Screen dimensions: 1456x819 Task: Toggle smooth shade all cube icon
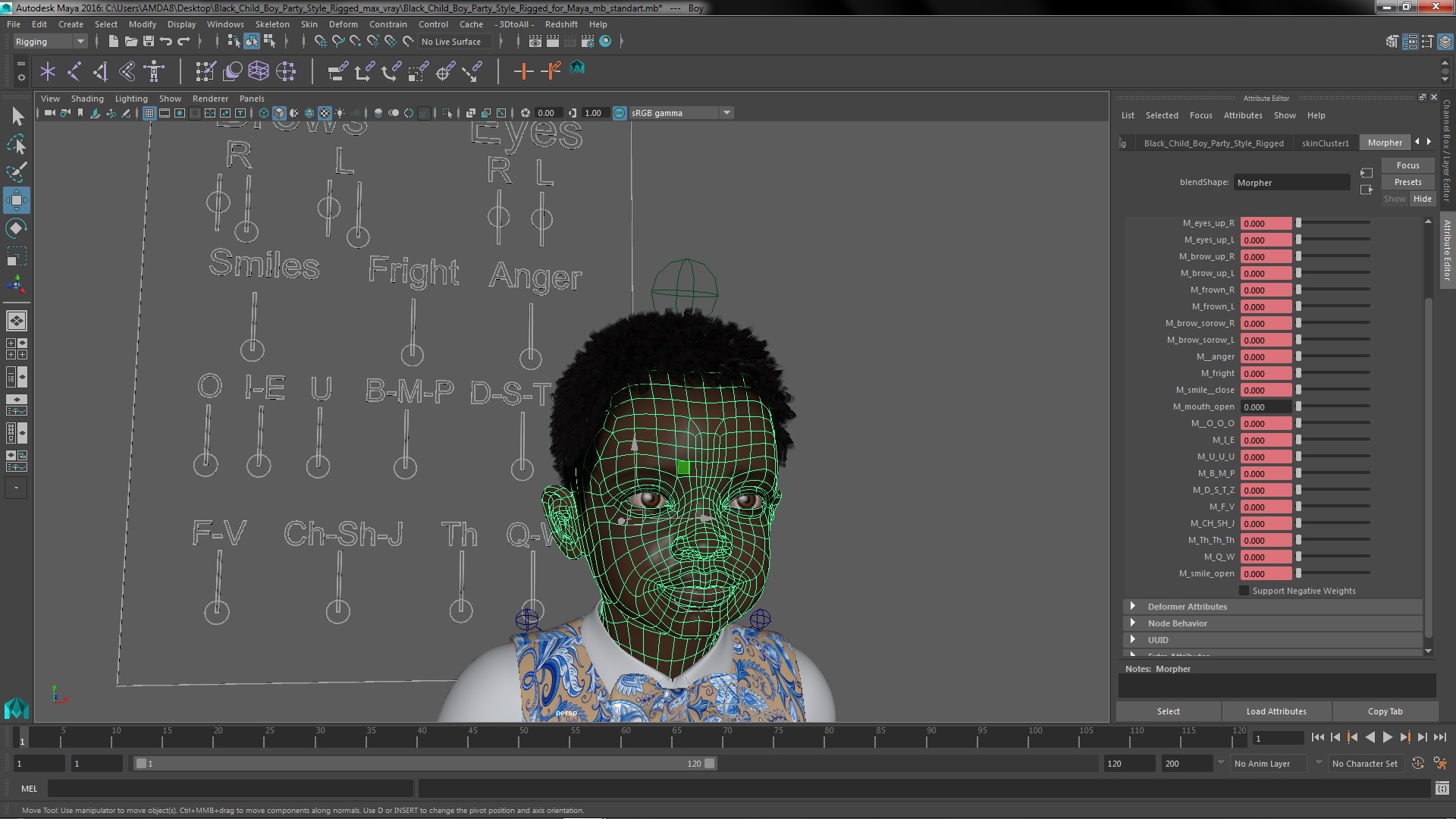279,113
